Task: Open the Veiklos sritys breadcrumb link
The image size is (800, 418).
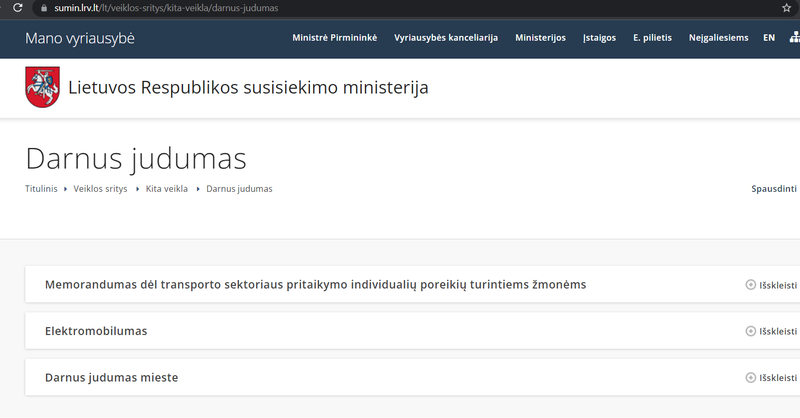Action: [100, 189]
